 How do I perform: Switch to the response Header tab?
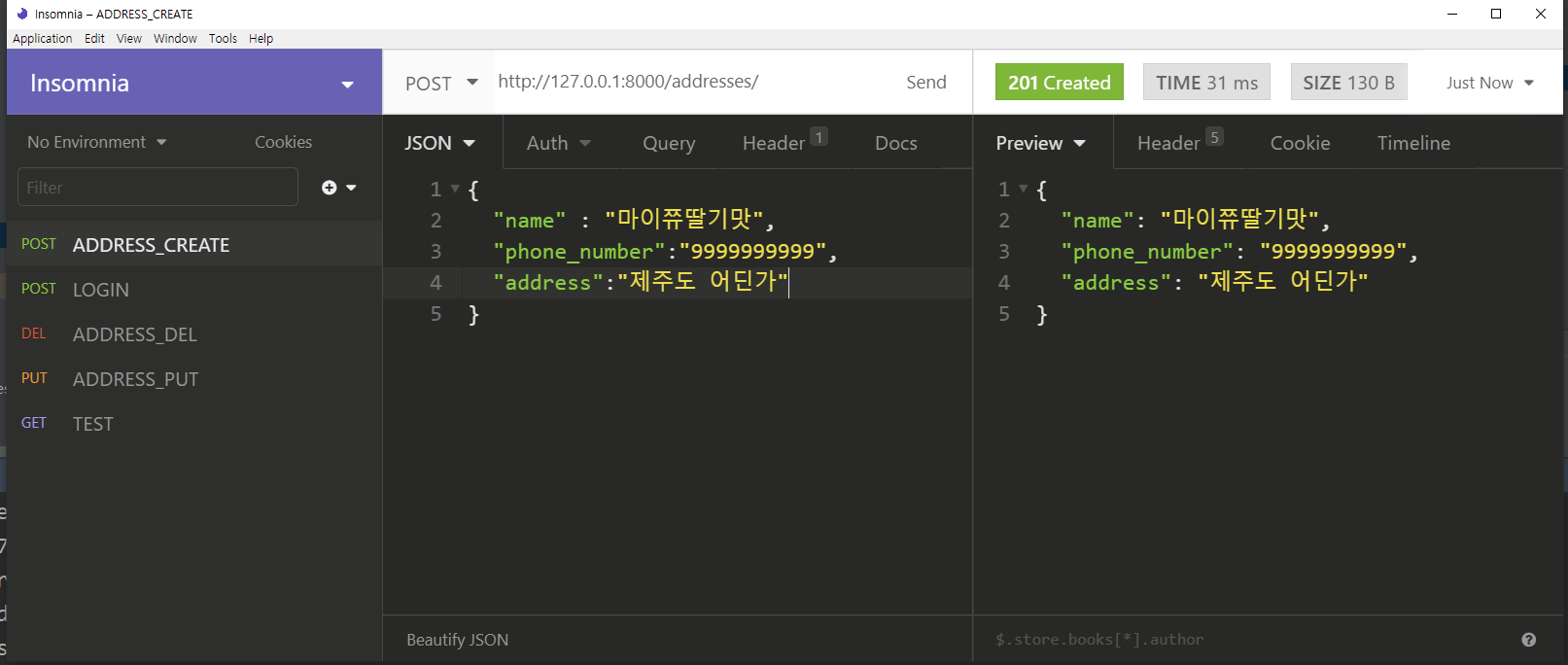coord(1179,142)
